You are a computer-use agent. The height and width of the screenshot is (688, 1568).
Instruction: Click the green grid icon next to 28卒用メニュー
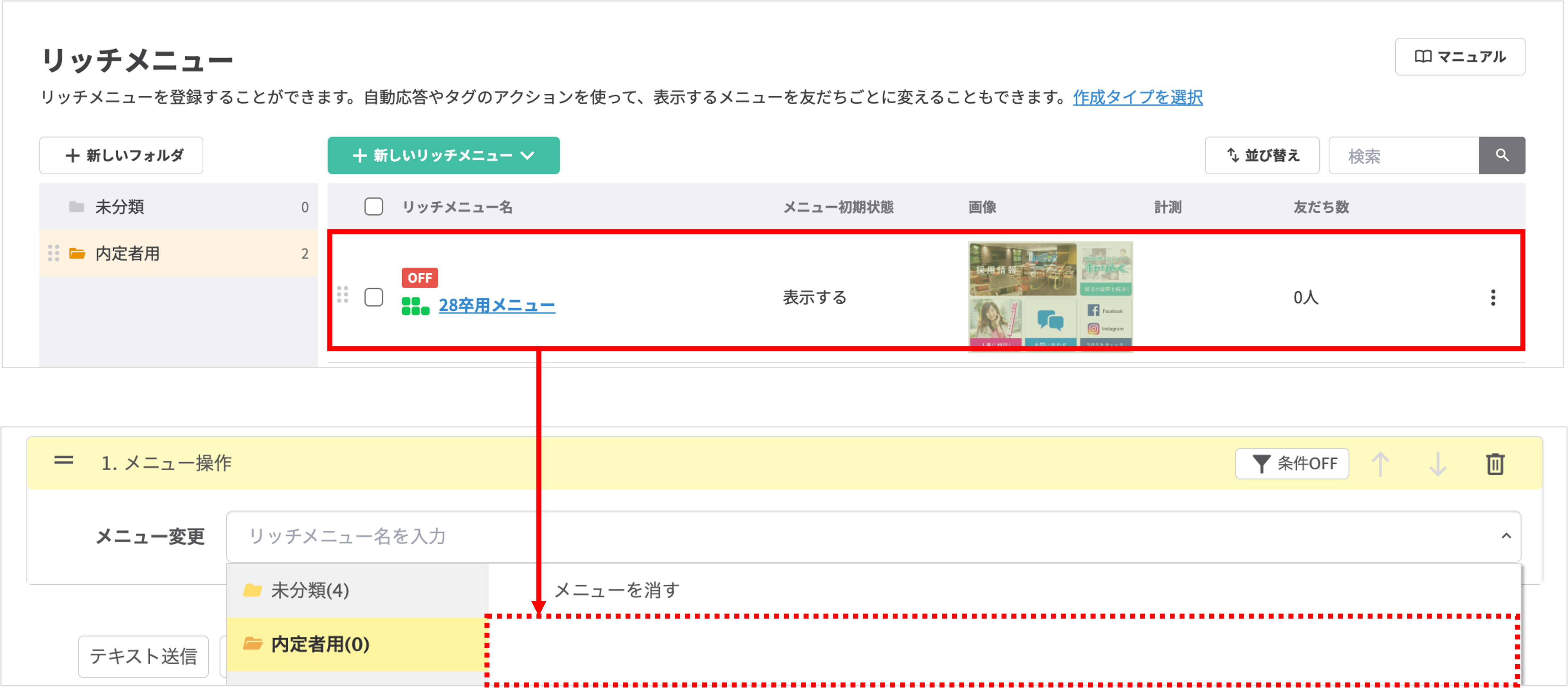tap(415, 306)
